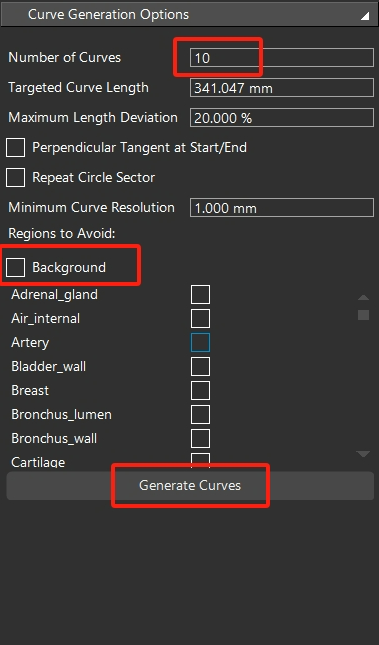The height and width of the screenshot is (645, 379).
Task: Click the Maximum Length Deviation field
Action: 281,118
